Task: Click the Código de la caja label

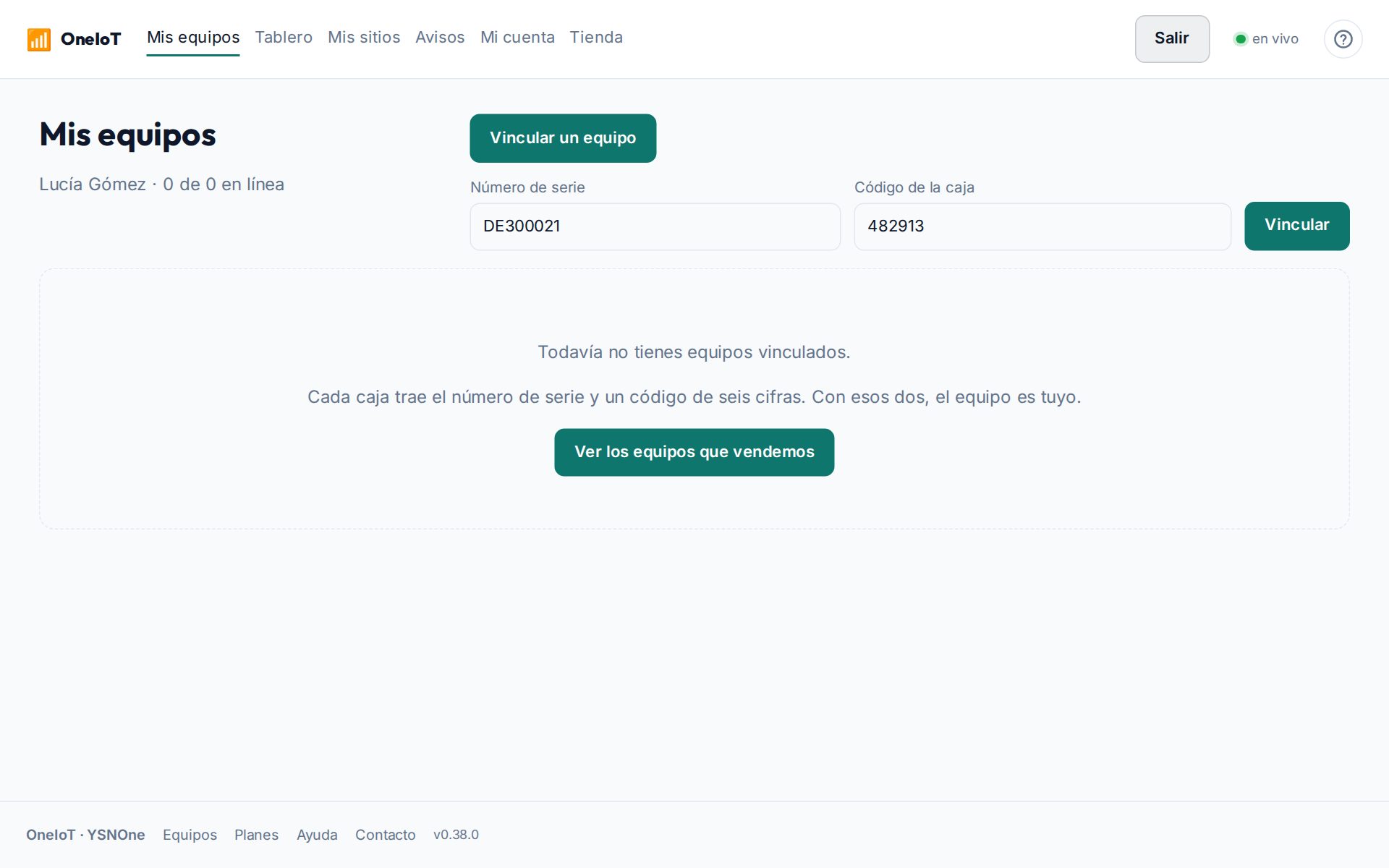Action: click(914, 187)
